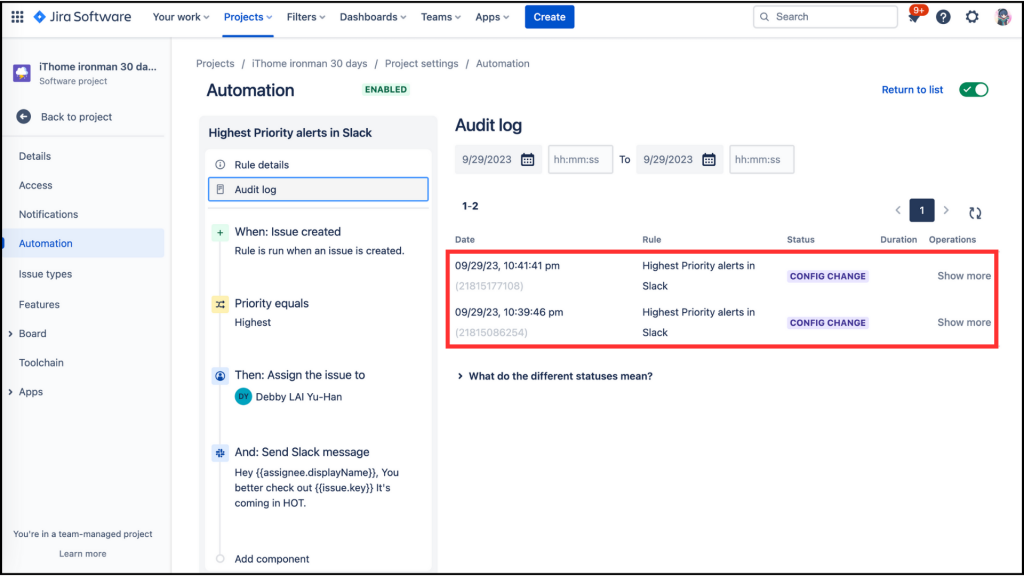Click the Return to list link
This screenshot has height=576, width=1024.
pos(912,89)
